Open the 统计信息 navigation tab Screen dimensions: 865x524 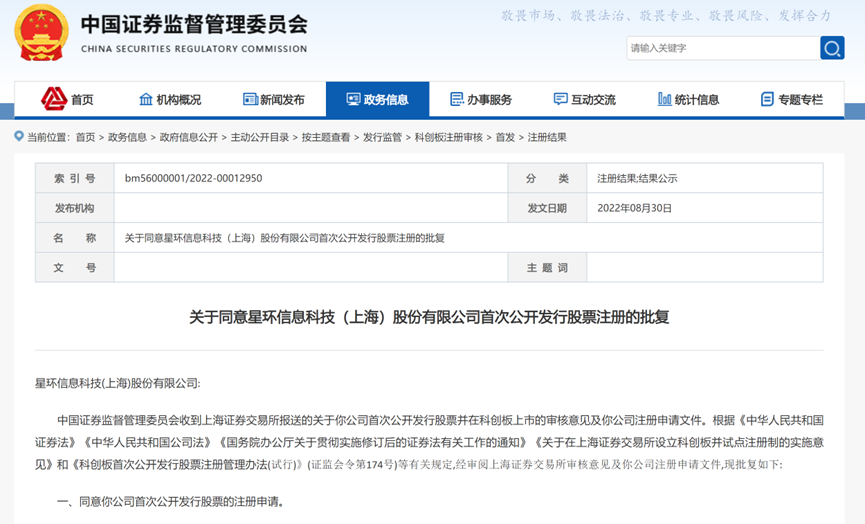coord(688,99)
